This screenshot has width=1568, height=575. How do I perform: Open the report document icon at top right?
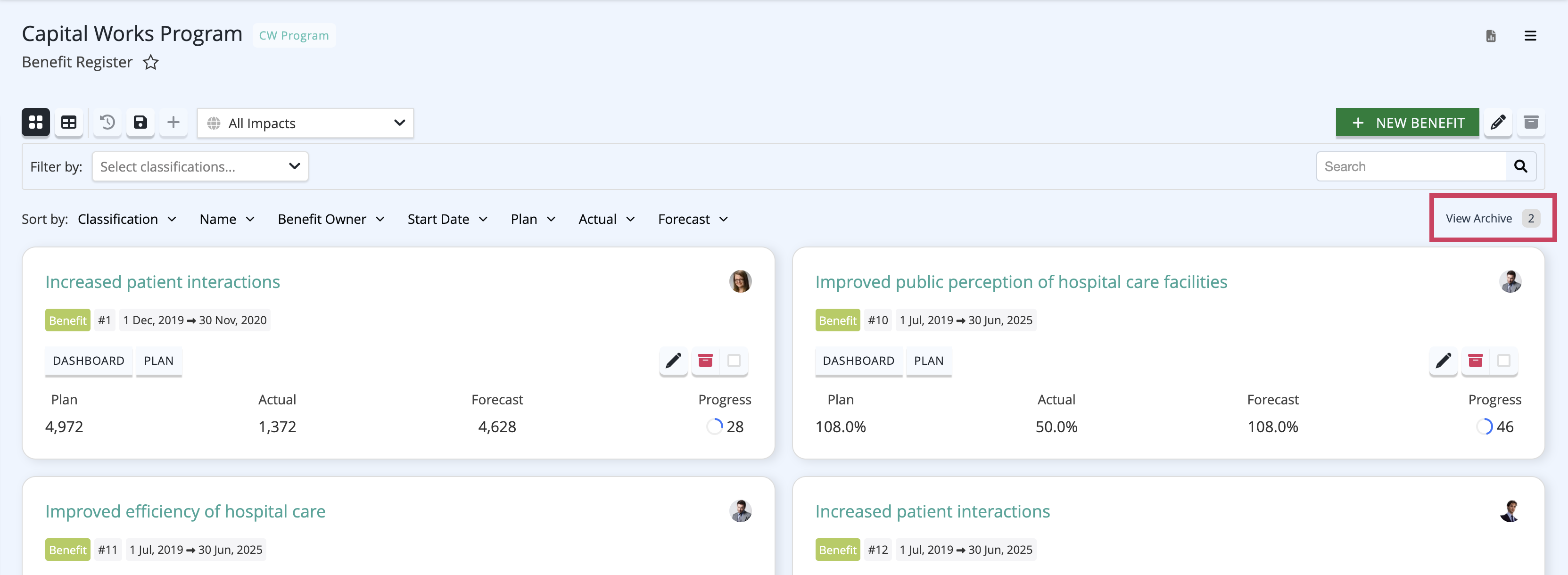coord(1491,36)
